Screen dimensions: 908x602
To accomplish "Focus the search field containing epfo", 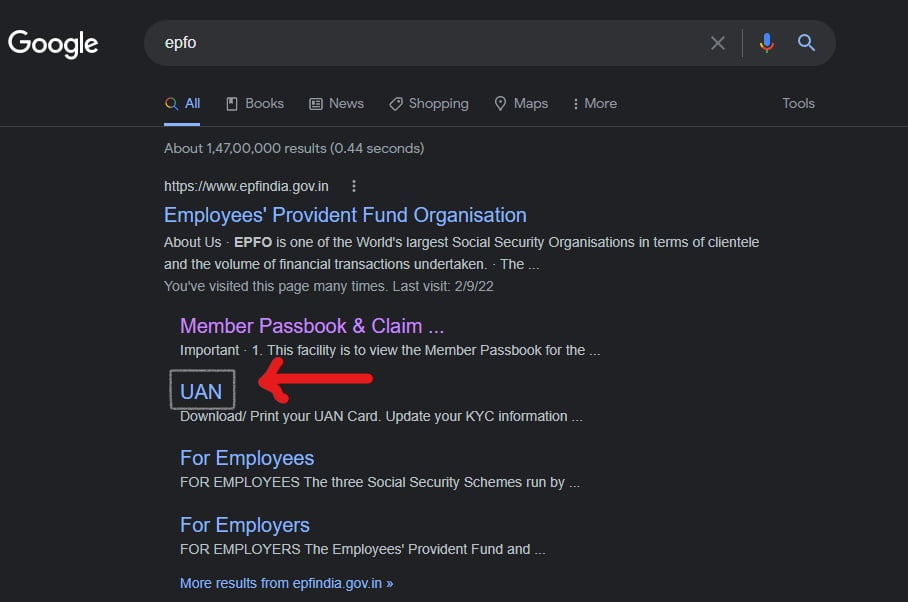I will pos(429,43).
